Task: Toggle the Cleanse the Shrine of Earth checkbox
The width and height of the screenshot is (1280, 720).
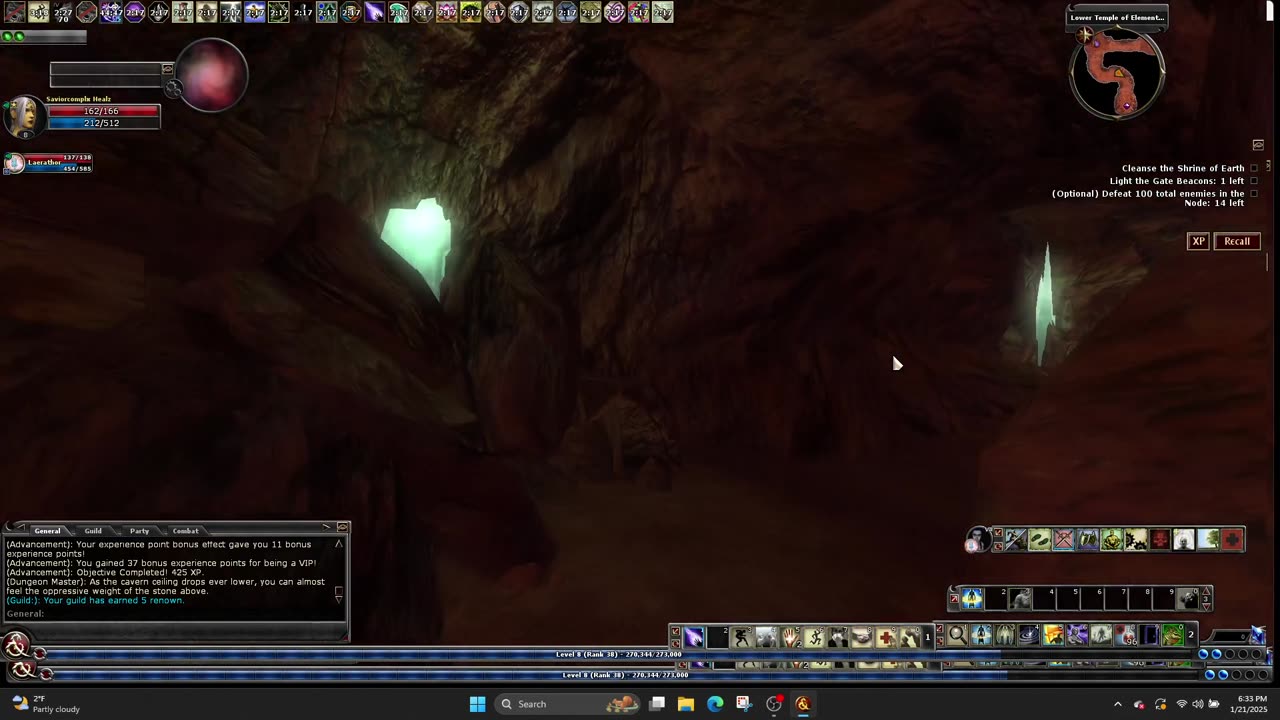Action: 1254,168
